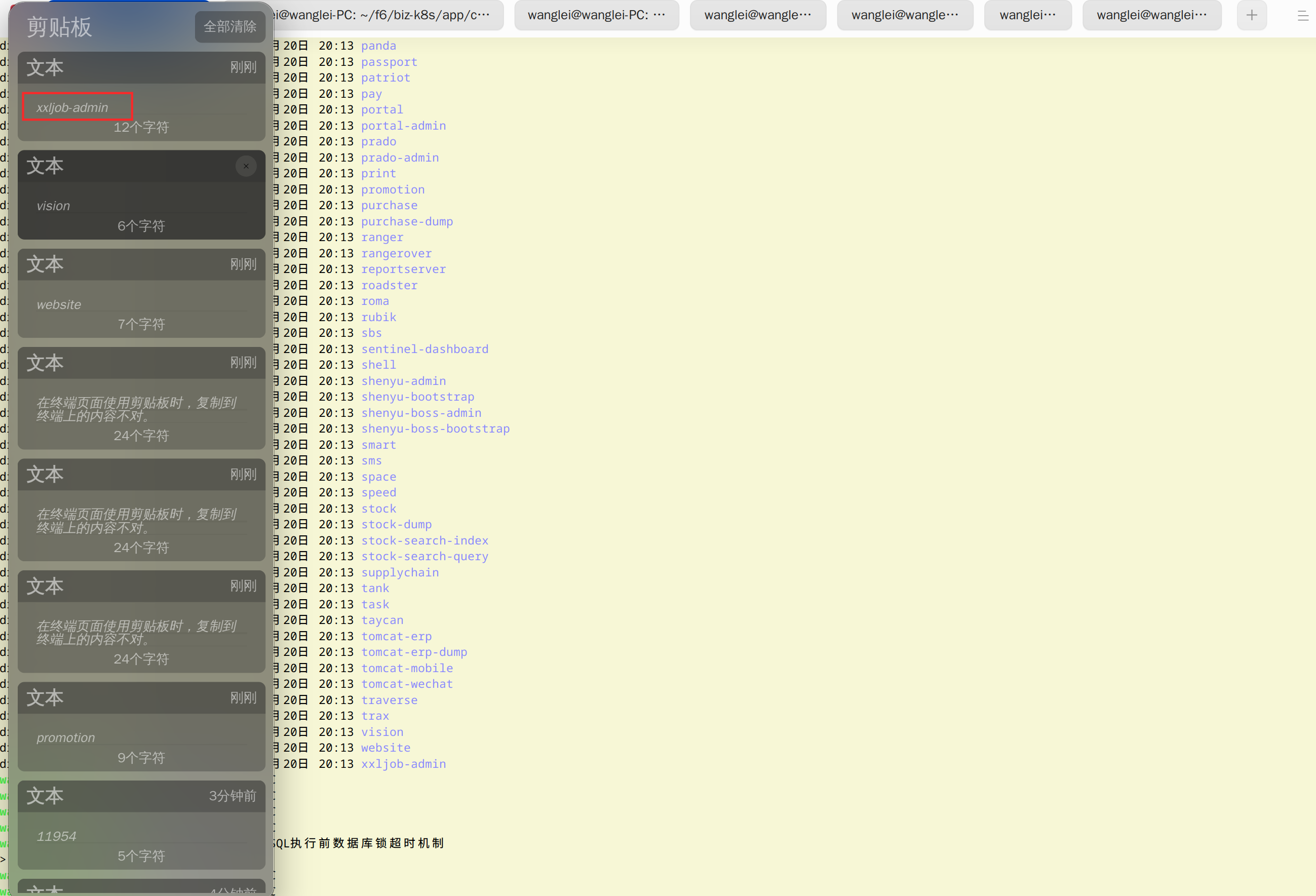Clear all clipboard items with 全部清除
1316x896 pixels.
pyautogui.click(x=230, y=27)
